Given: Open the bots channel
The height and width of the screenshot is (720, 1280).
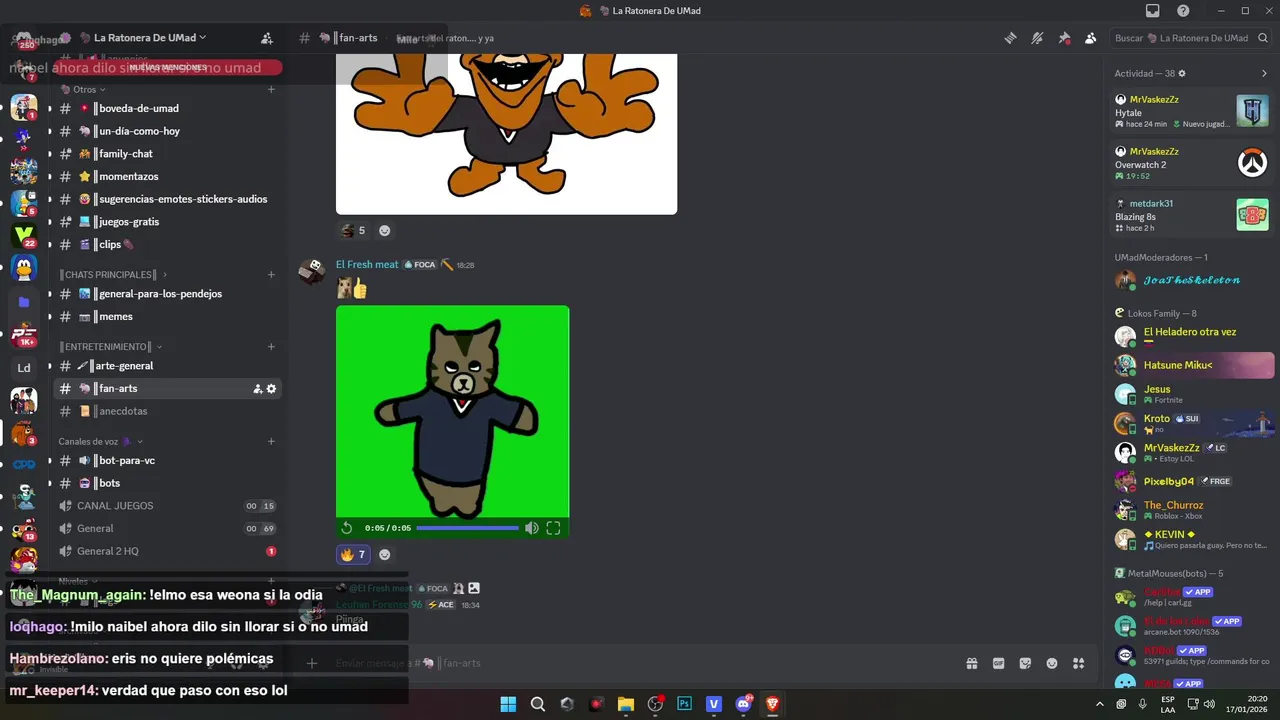Looking at the screenshot, I should click(x=167, y=483).
